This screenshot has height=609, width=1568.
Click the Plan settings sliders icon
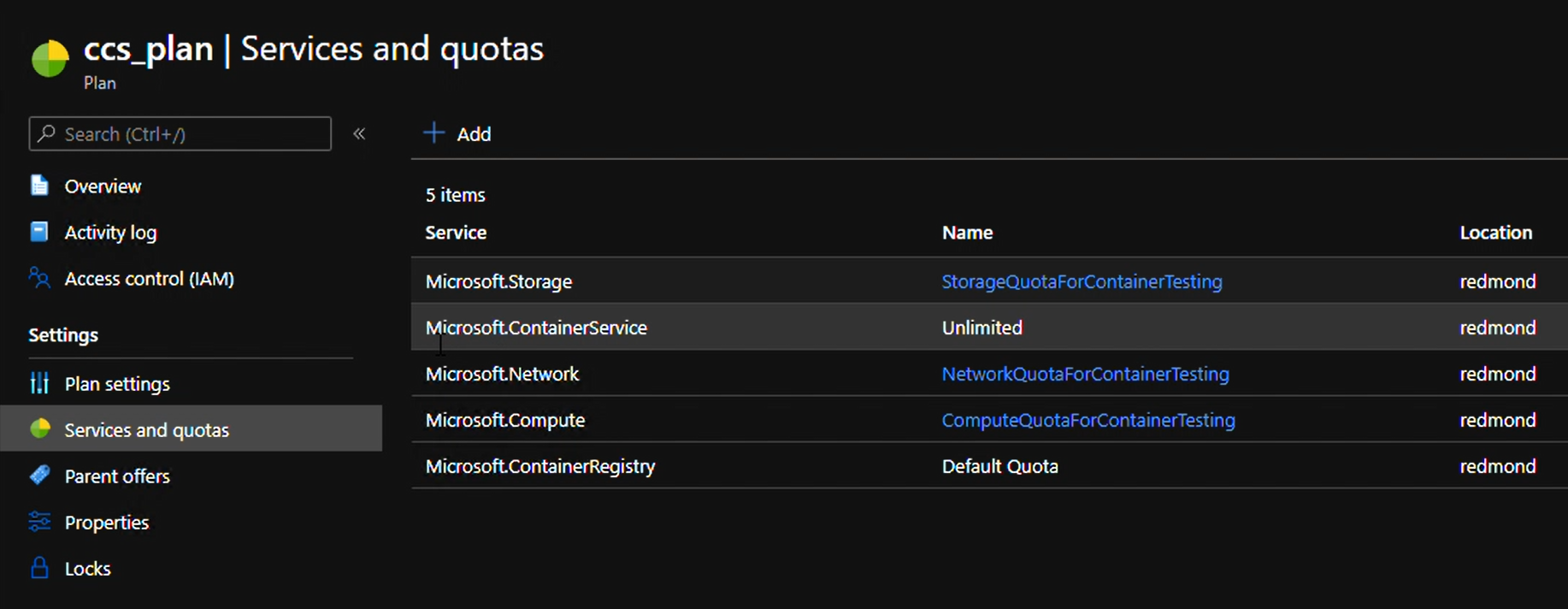pos(39,383)
